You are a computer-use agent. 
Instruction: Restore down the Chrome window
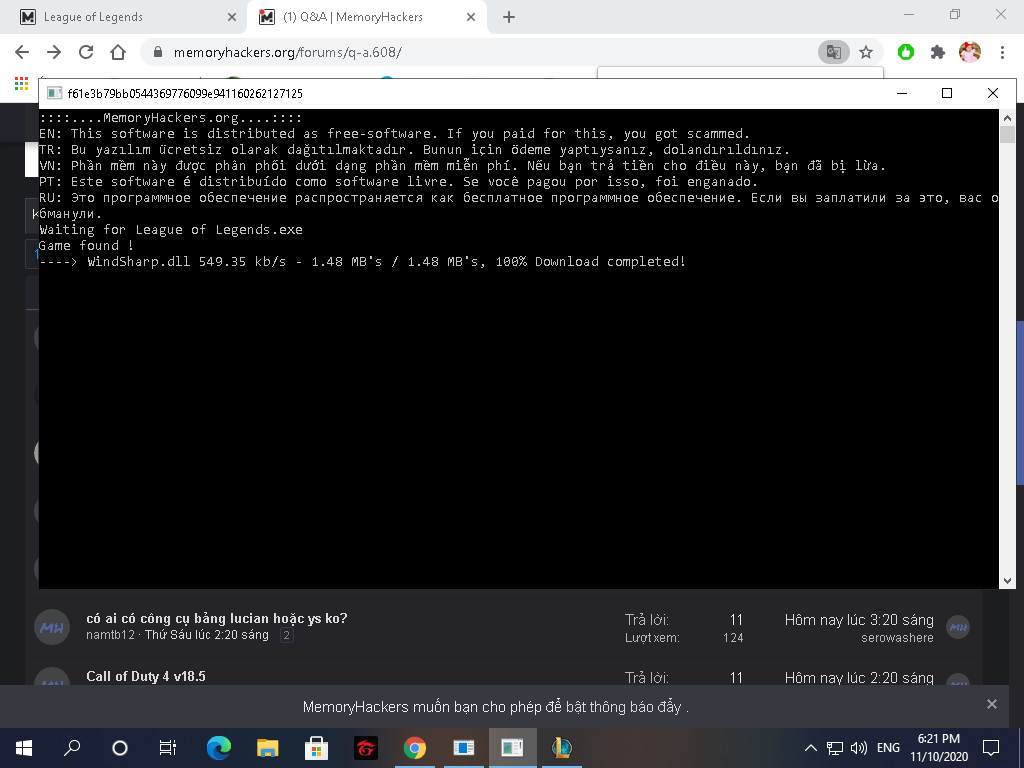(x=955, y=14)
